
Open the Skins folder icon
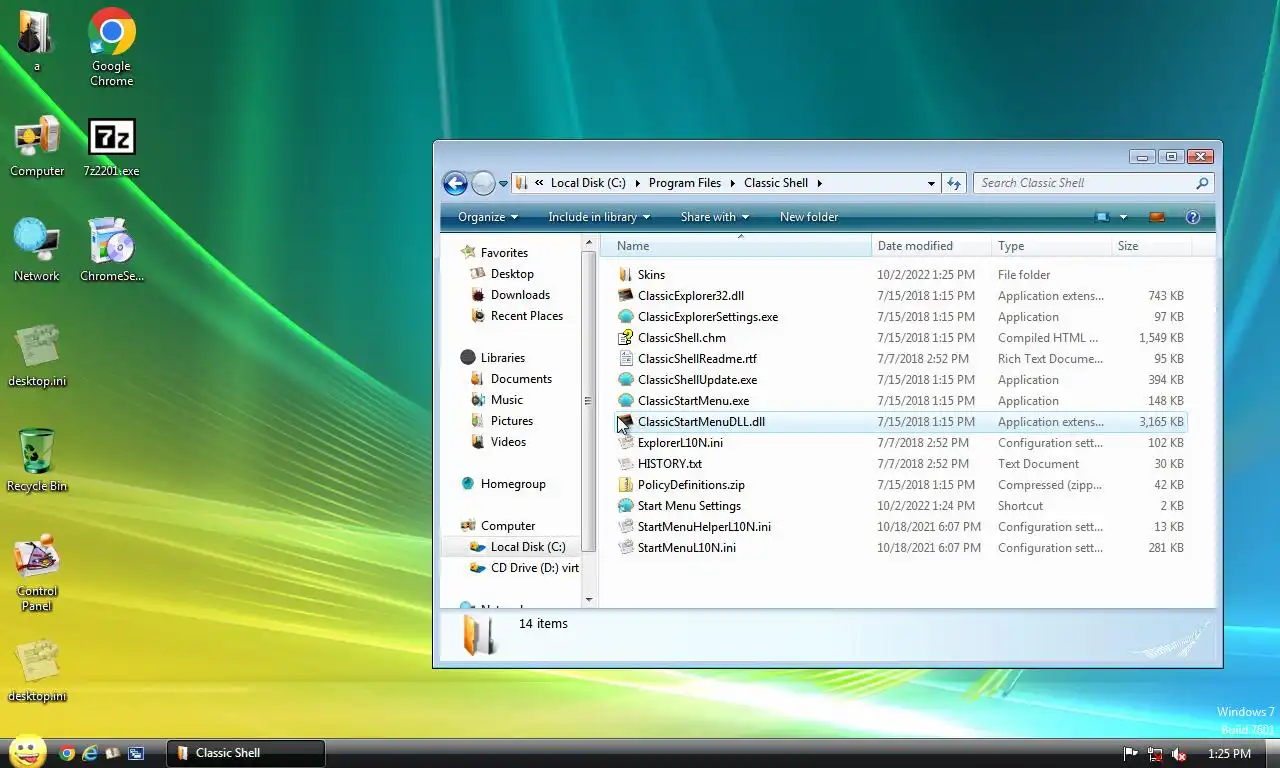point(626,275)
